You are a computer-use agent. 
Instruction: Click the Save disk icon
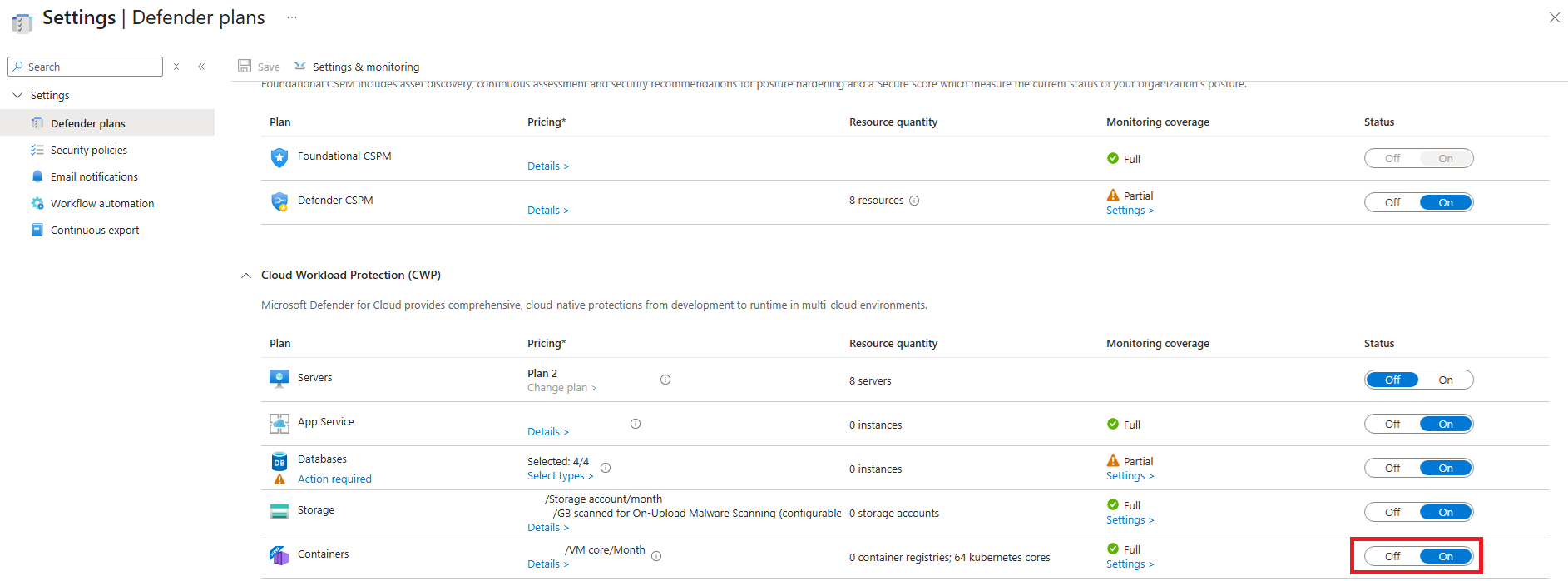[x=245, y=66]
